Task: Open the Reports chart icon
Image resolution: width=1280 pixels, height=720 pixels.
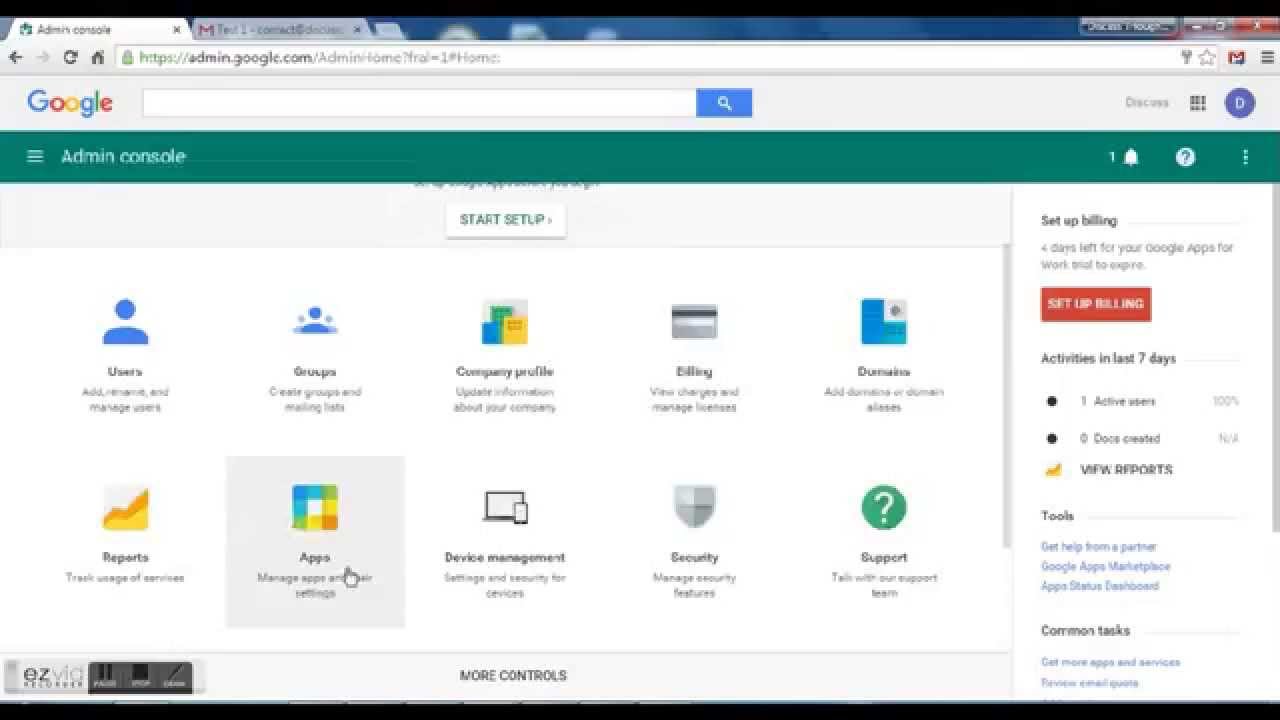Action: [125, 508]
